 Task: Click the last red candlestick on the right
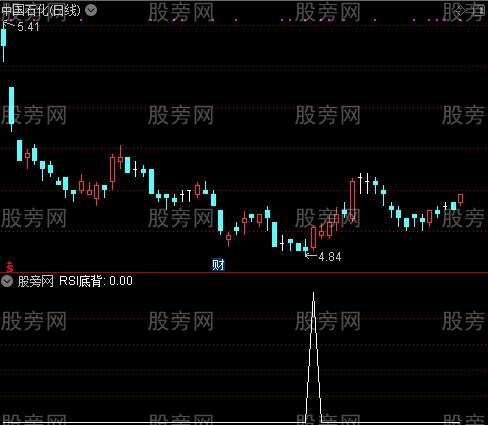click(461, 199)
